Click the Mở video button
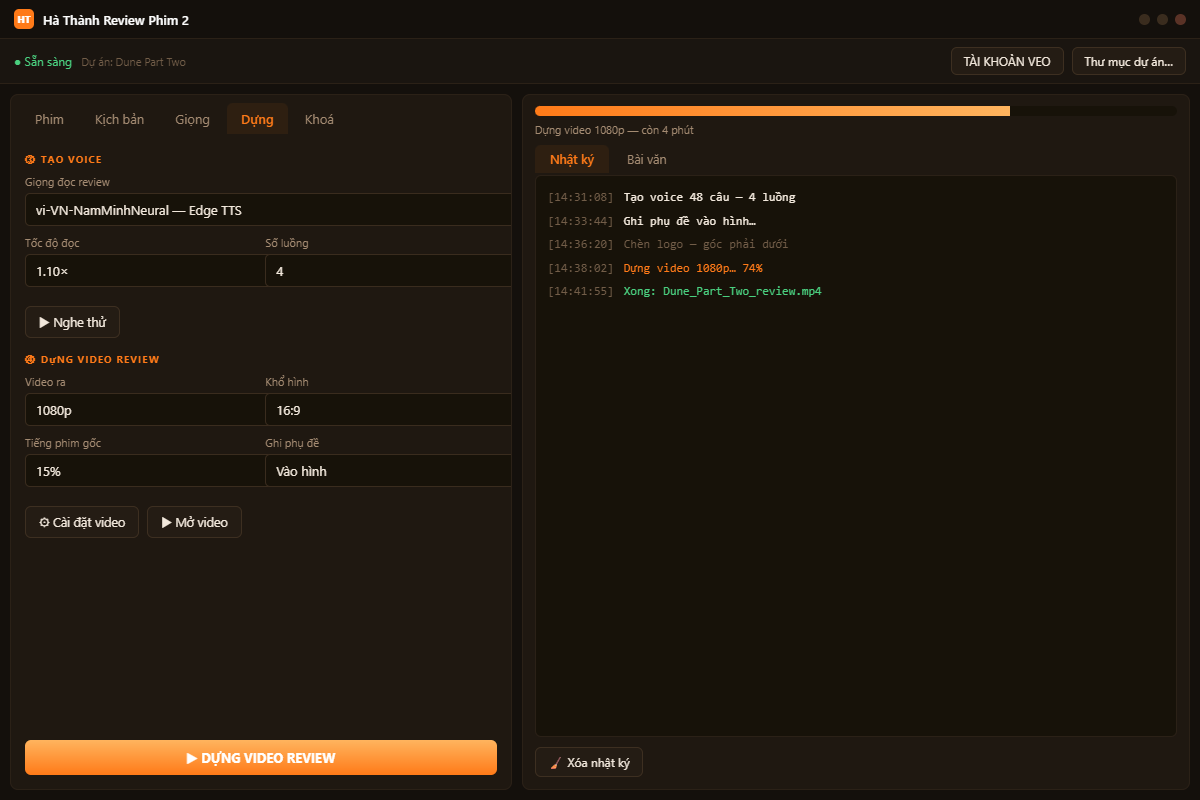This screenshot has width=1200, height=800. pos(194,522)
